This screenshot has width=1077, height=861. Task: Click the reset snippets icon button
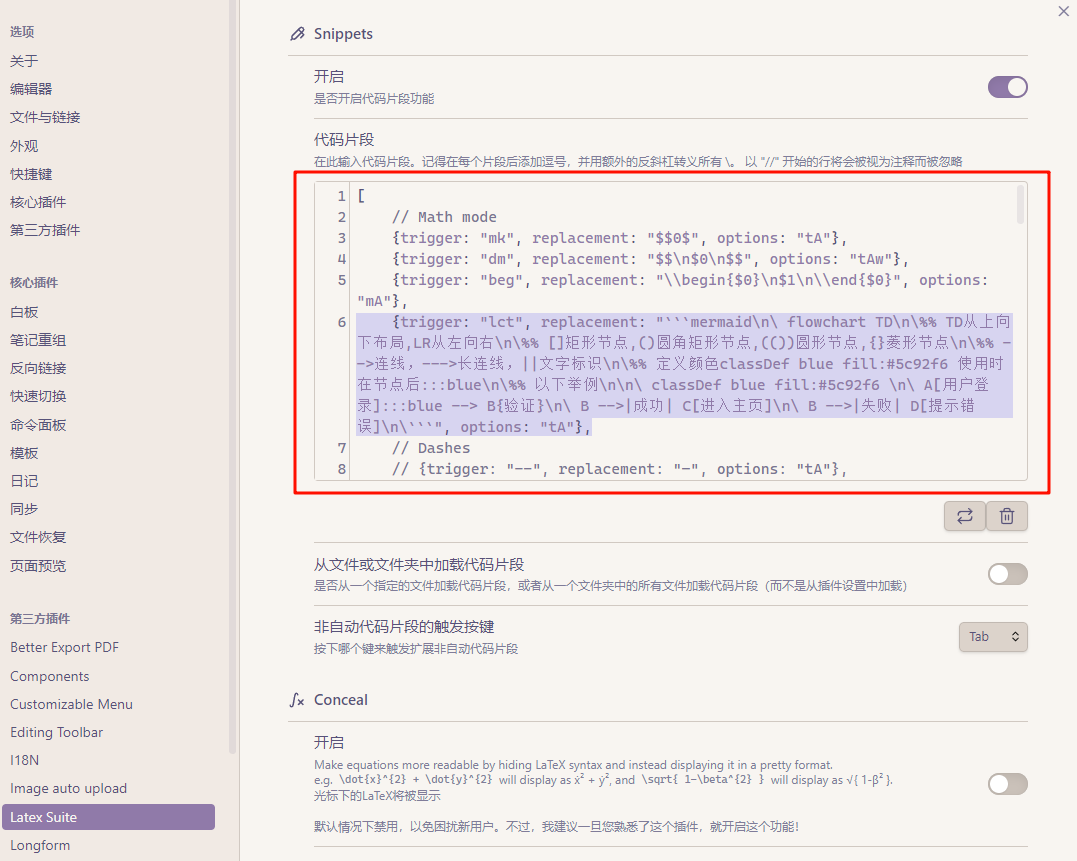click(x=965, y=516)
